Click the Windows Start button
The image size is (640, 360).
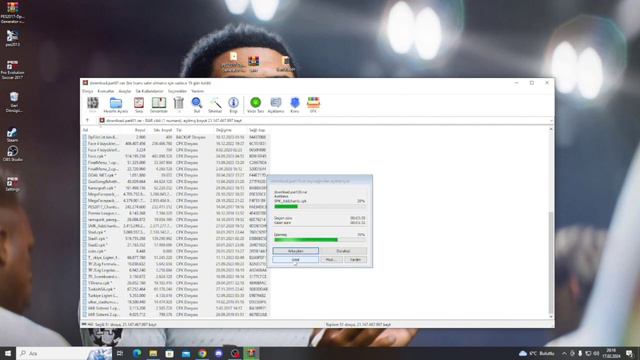click(x=8, y=353)
